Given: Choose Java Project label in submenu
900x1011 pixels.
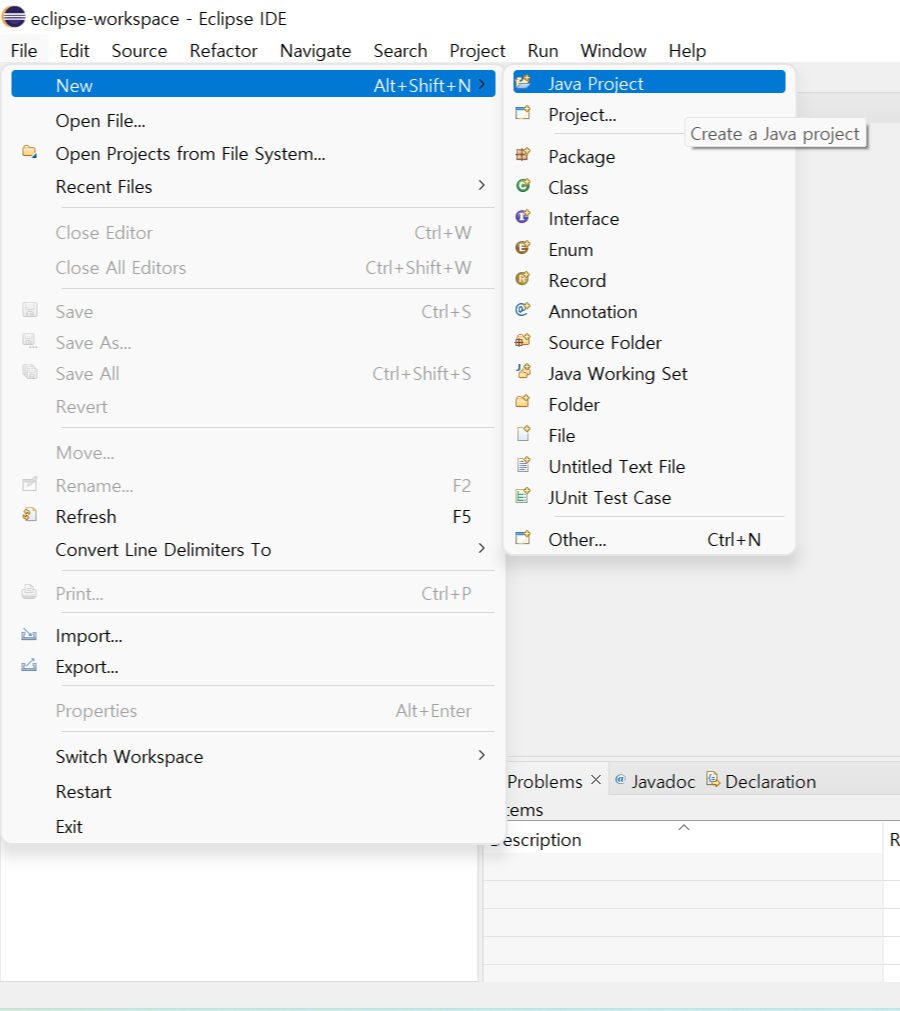Looking at the screenshot, I should 595,84.
